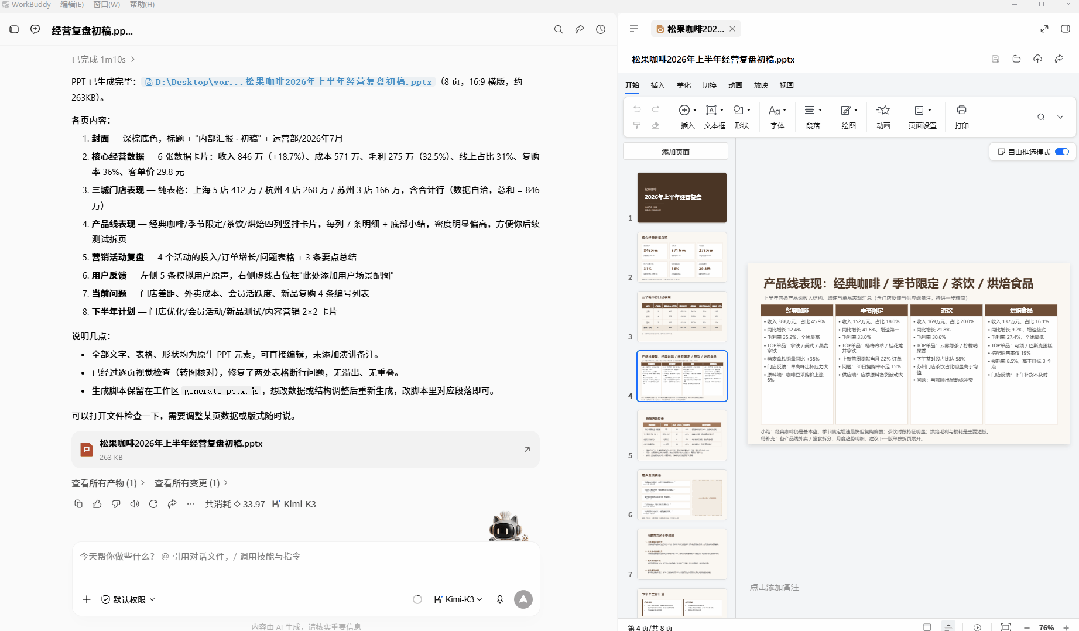Add attachment with plus icon
1079x631 pixels.
click(87, 599)
